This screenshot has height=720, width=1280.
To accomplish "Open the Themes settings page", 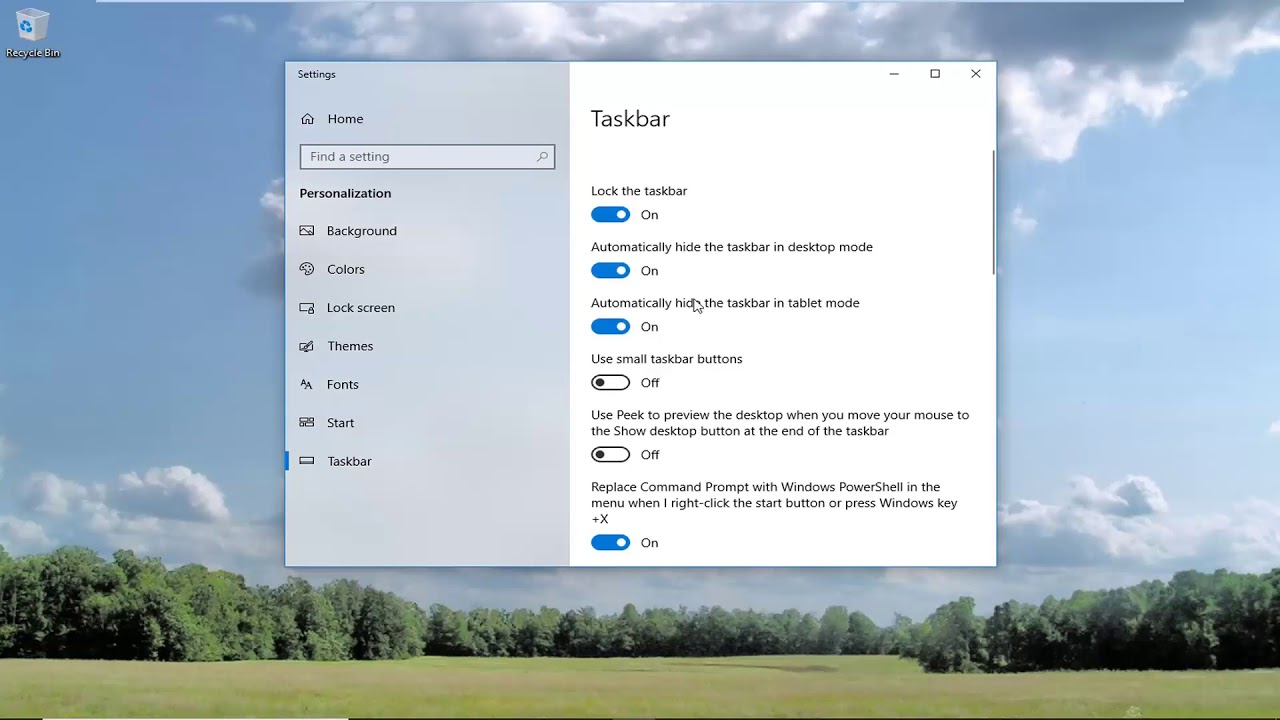I will [x=427, y=346].
